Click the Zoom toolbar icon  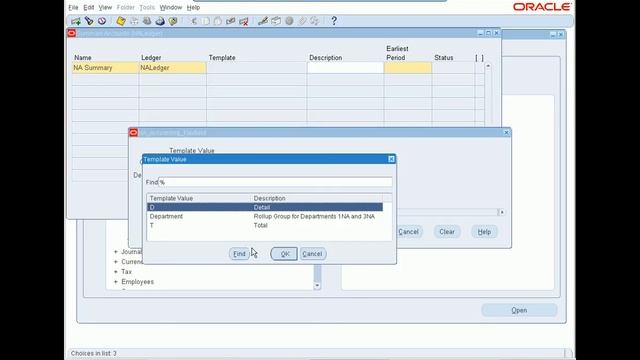276,21
